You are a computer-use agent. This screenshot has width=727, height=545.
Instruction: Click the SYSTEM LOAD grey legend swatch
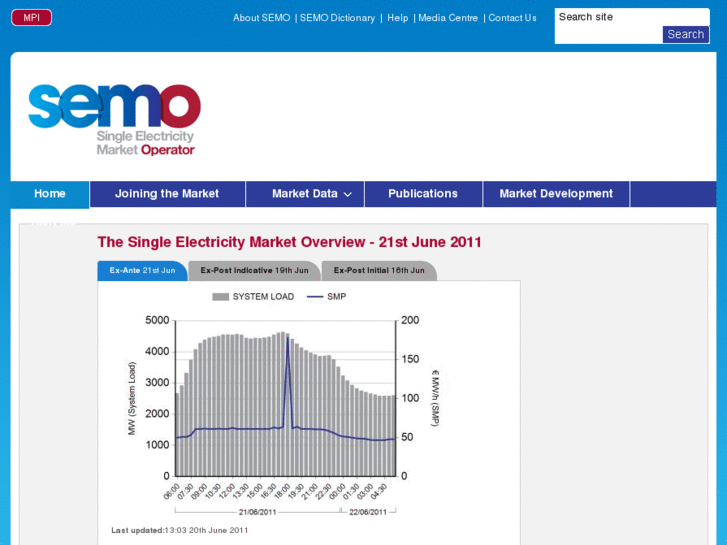click(220, 297)
